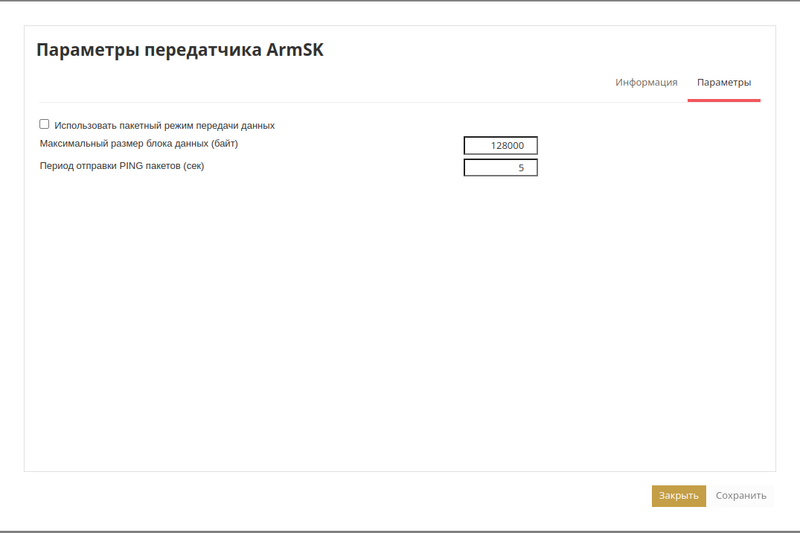This screenshot has width=800, height=533.
Task: Click the 'Период отправки PING пакетов (сек)' label
Action: (122, 166)
